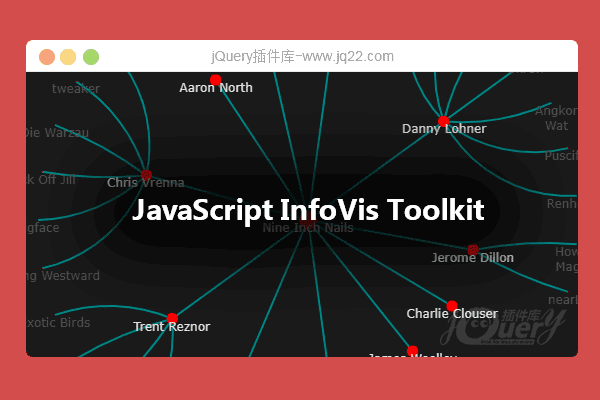Click the 'Charlie Clouser' label
This screenshot has width=600, height=400.
pyautogui.click(x=452, y=313)
